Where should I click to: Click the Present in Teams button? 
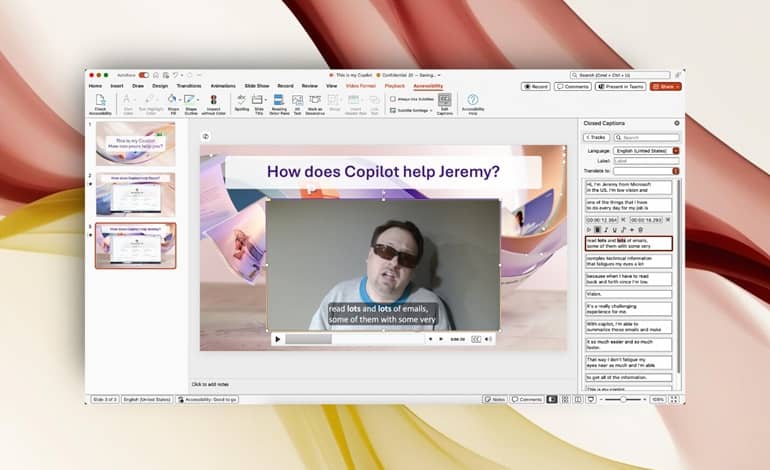coord(621,86)
